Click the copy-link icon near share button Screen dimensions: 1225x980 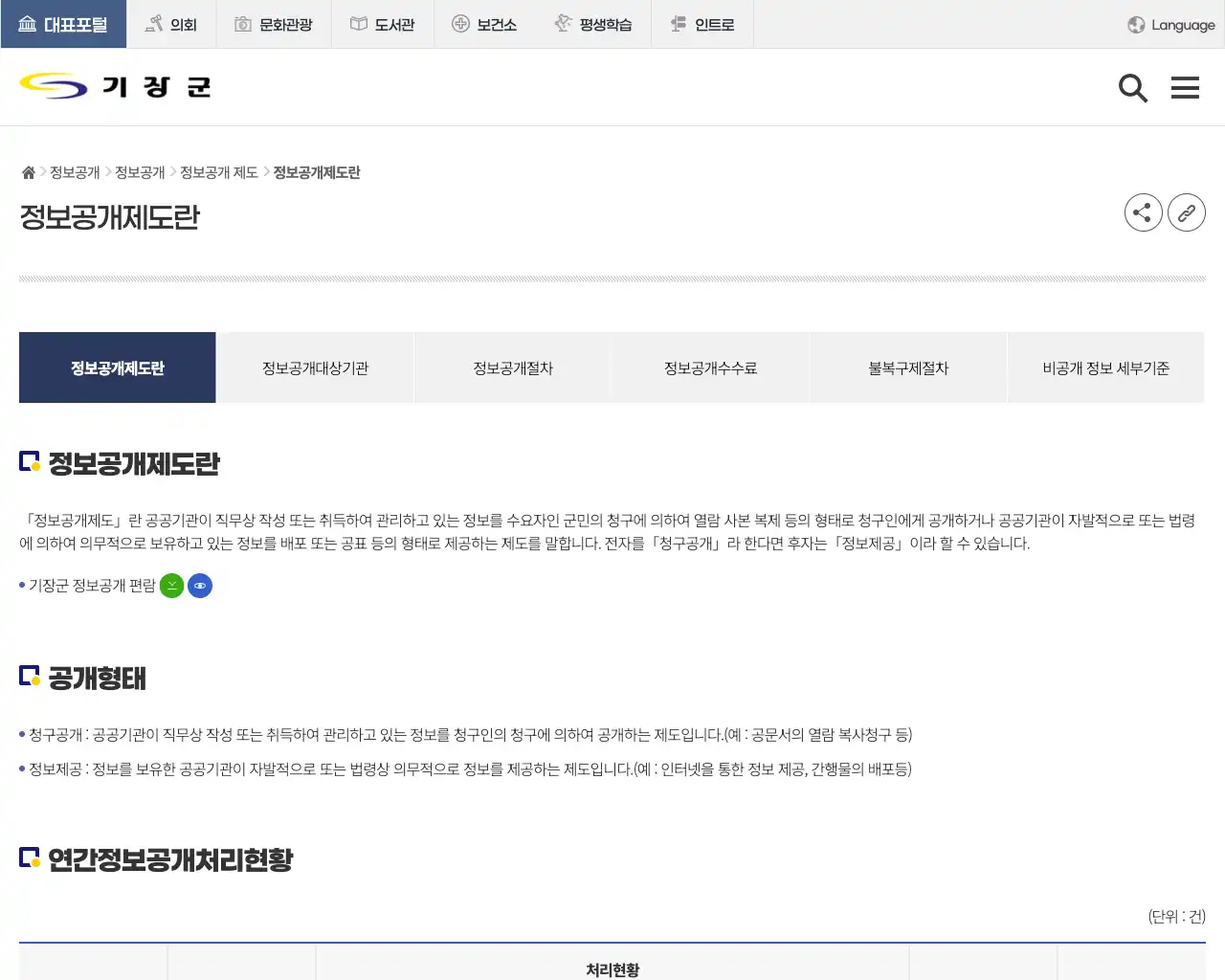[1187, 212]
